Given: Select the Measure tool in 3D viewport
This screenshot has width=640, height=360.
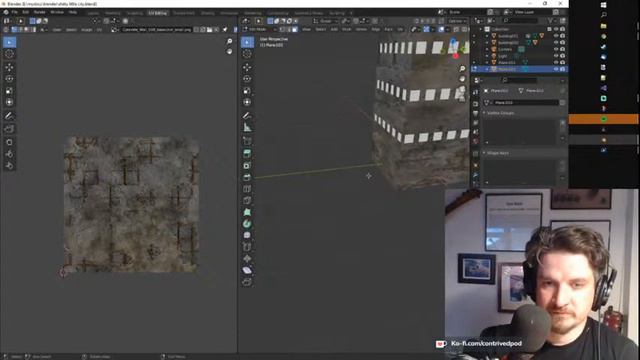Looking at the screenshot, I should 247,128.
